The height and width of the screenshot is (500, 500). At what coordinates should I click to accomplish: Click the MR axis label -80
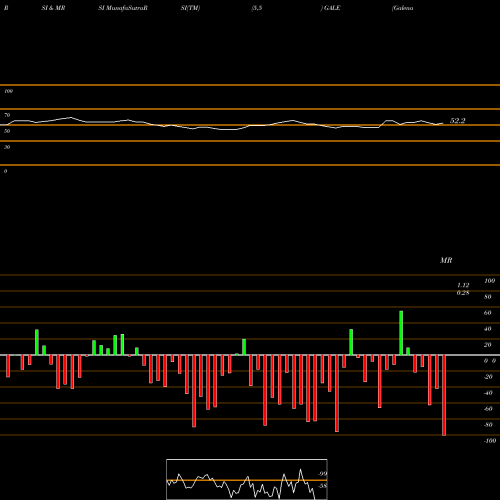pos(488,425)
